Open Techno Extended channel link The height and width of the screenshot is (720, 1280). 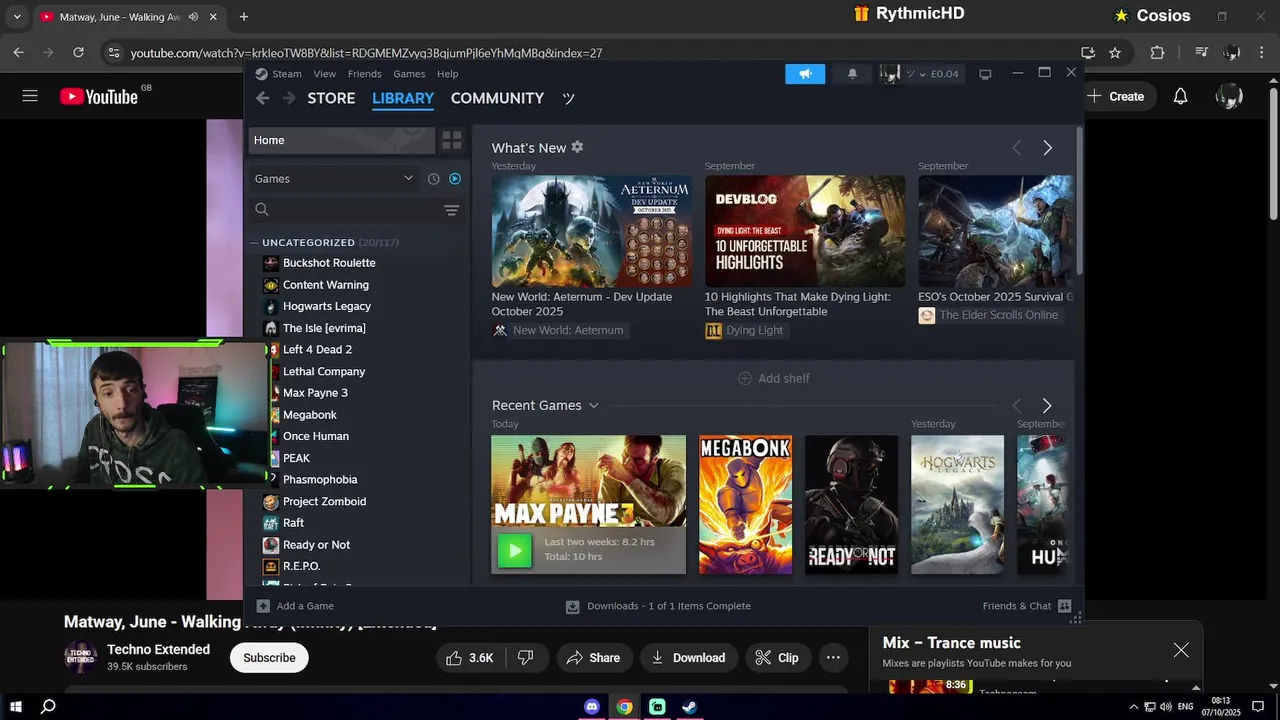pyautogui.click(x=158, y=649)
